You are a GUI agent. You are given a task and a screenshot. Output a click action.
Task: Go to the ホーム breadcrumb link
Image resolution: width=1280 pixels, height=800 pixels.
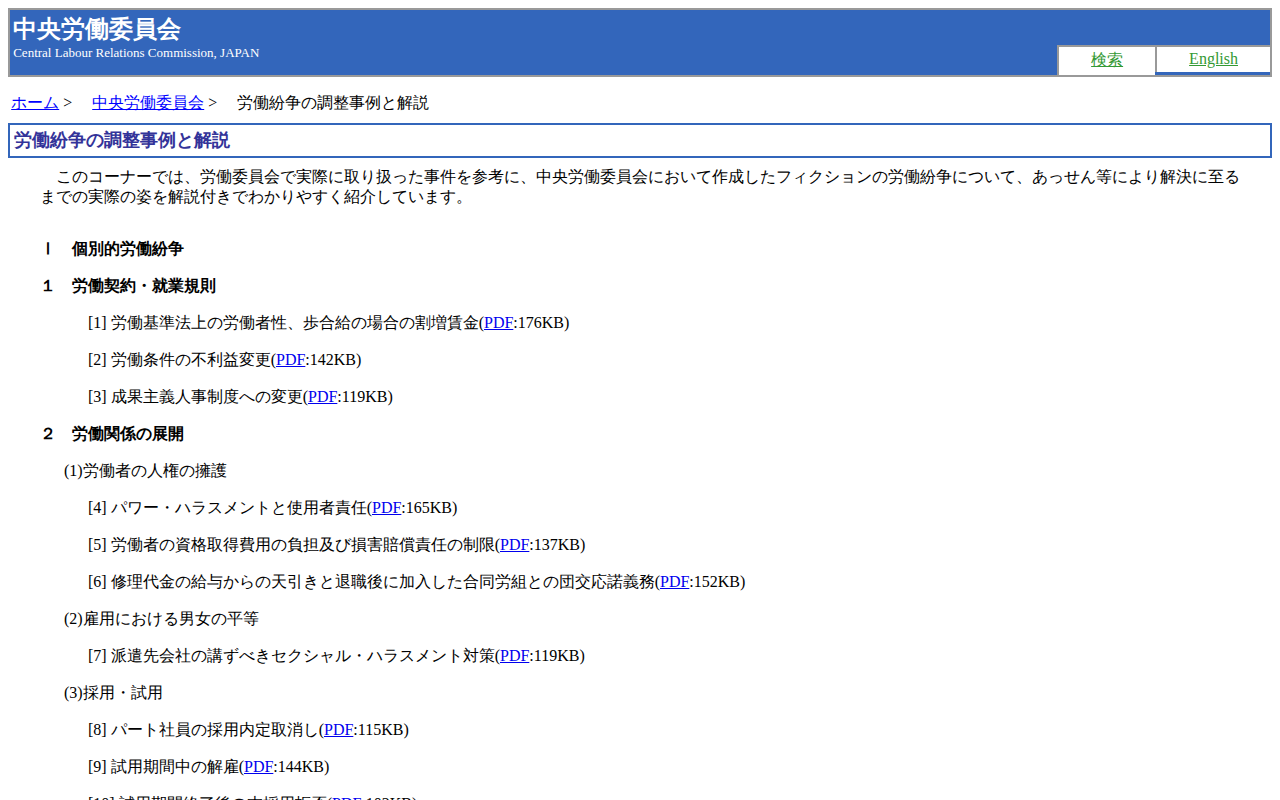coord(35,102)
